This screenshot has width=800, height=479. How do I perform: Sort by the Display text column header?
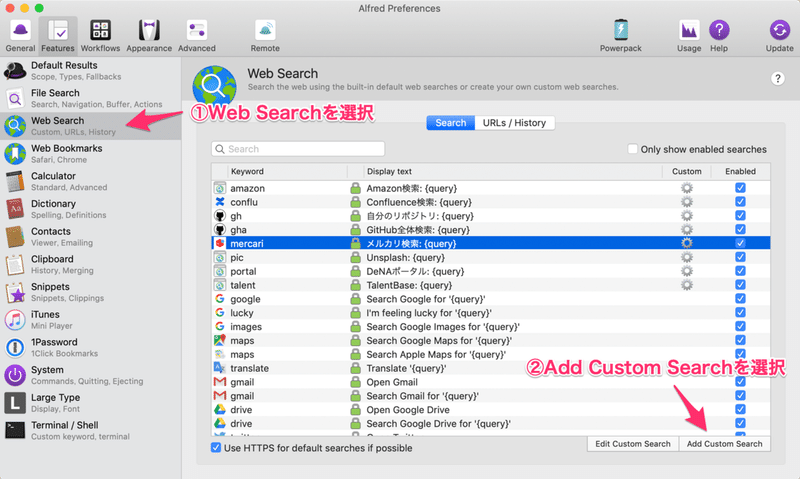pyautogui.click(x=513, y=171)
